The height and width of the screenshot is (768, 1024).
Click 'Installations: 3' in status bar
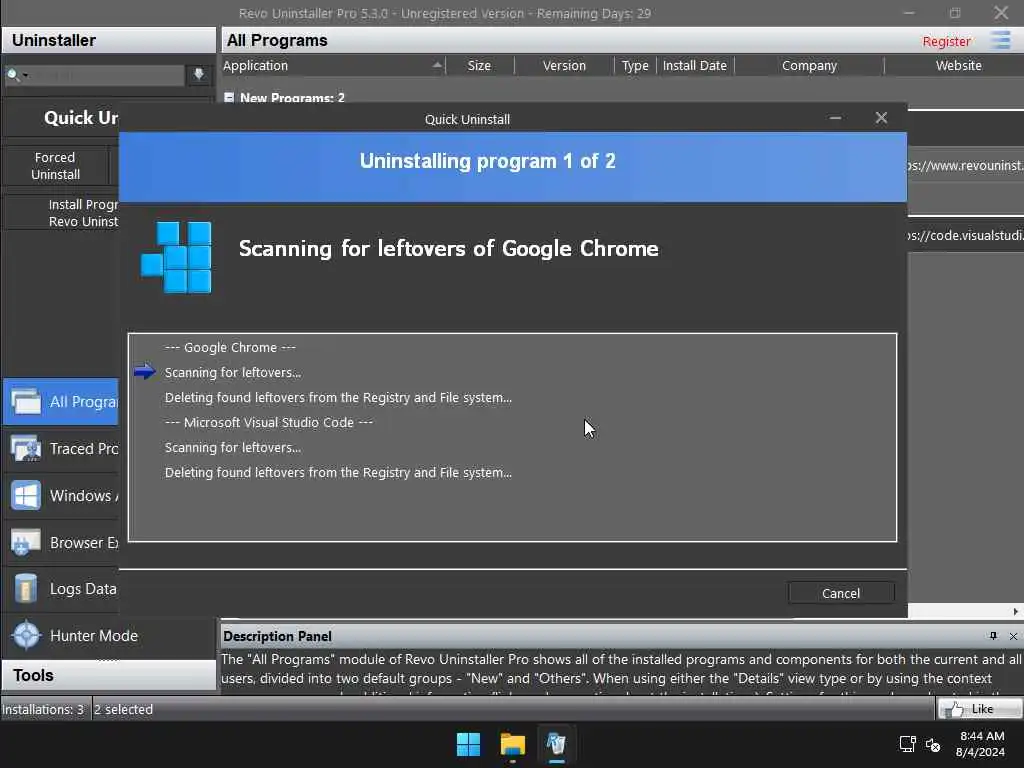pyautogui.click(x=43, y=709)
